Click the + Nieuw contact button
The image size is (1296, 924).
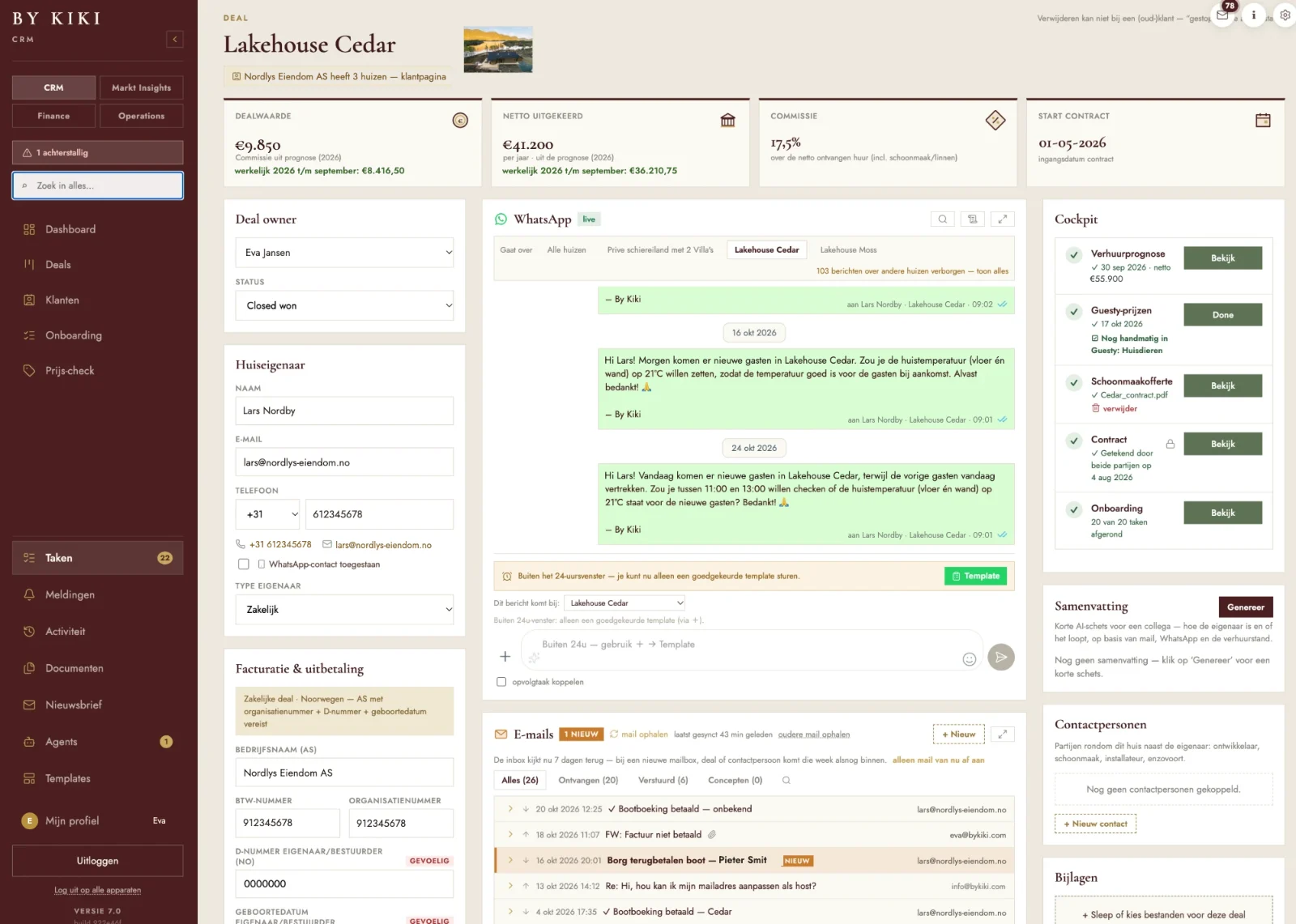pyautogui.click(x=1095, y=824)
